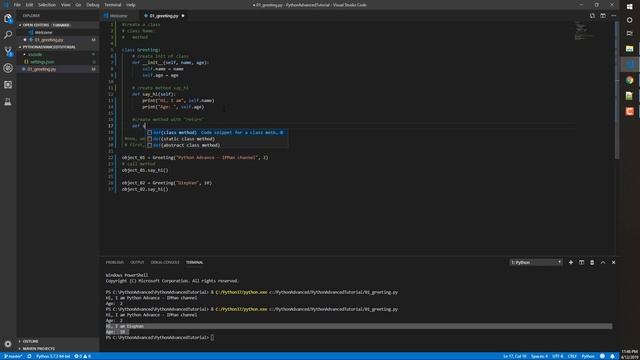Open the terminal selector dropdown 1: Python
640x360 pixels.
(536, 262)
